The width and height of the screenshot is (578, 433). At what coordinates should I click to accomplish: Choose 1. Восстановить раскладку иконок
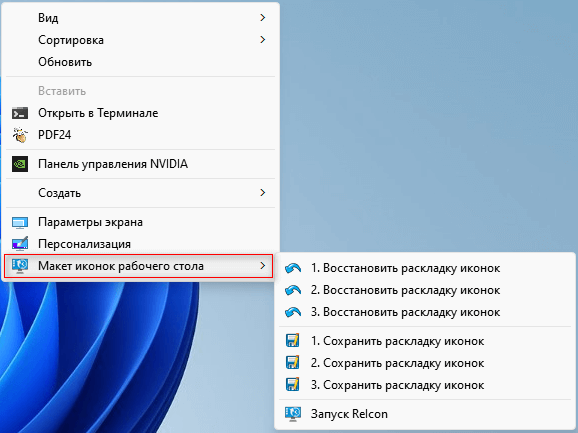point(425,268)
